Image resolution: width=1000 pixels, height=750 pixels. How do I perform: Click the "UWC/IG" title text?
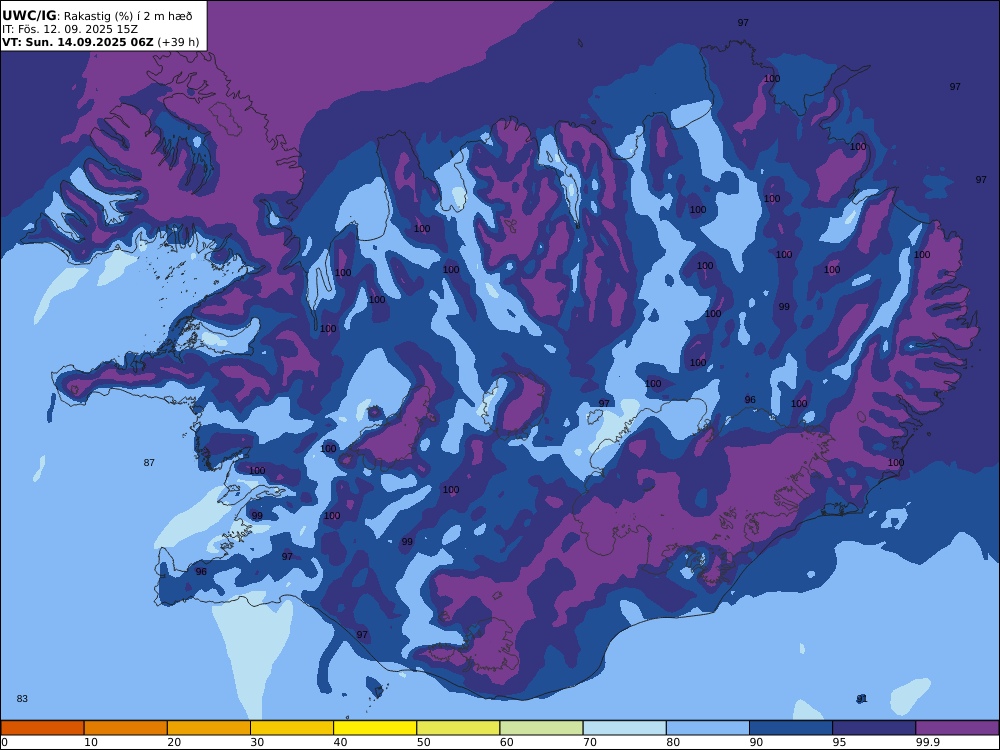coord(29,16)
